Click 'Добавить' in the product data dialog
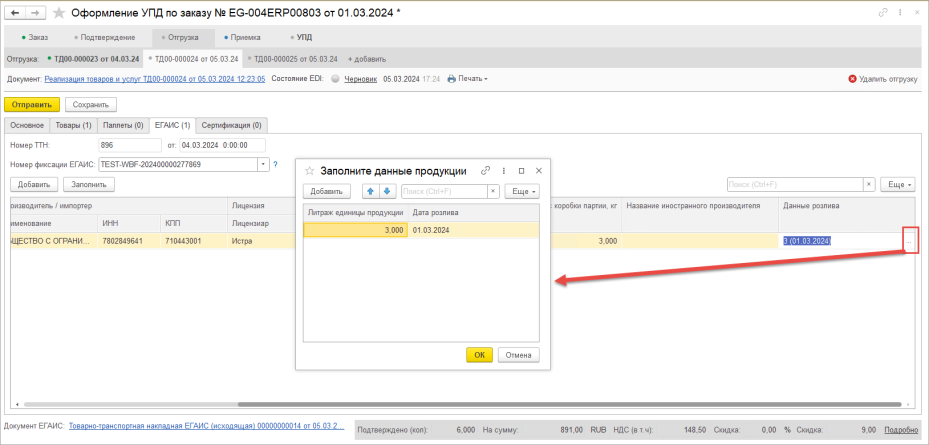The width and height of the screenshot is (929, 445). click(326, 191)
